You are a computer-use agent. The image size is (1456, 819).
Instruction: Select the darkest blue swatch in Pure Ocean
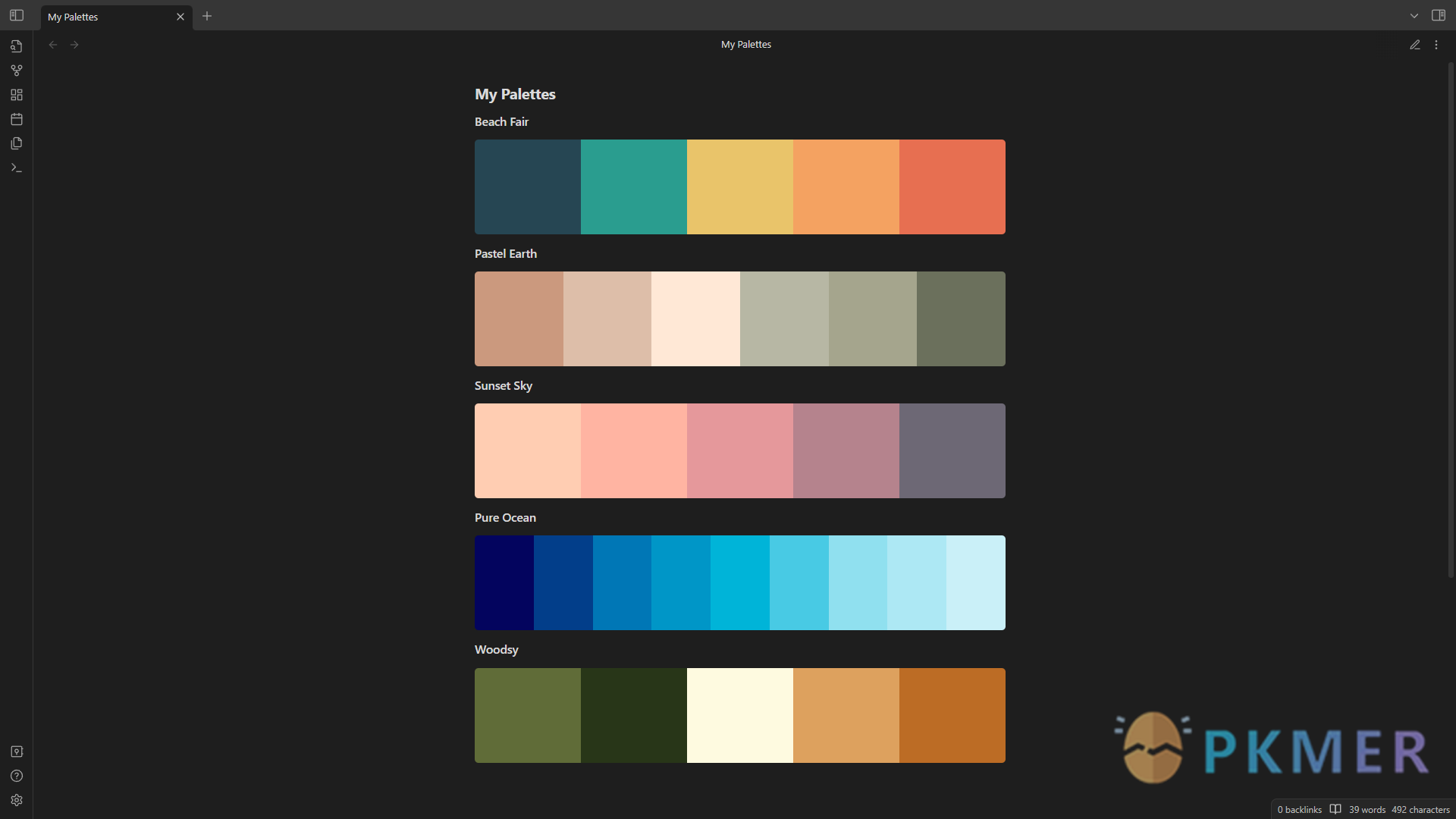pyautogui.click(x=504, y=582)
